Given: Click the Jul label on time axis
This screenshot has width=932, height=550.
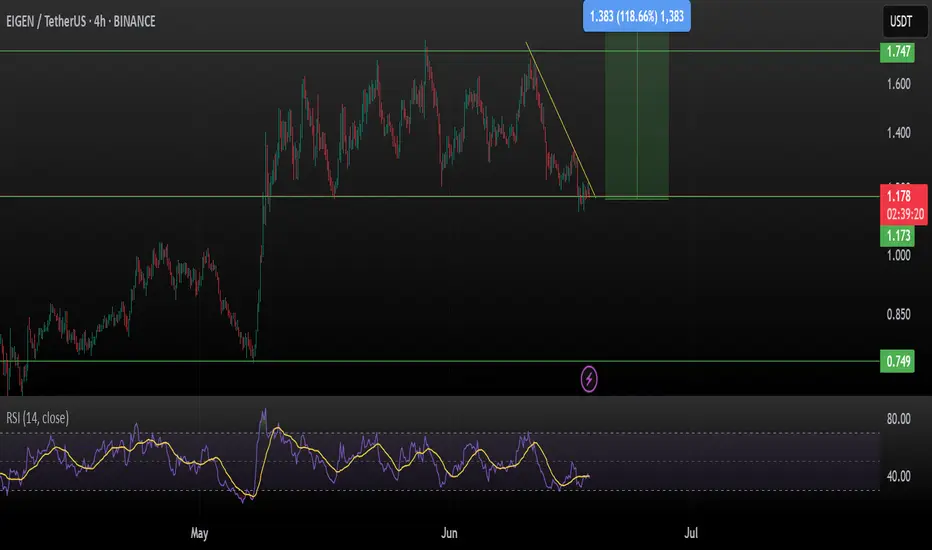Looking at the screenshot, I should 691,533.
